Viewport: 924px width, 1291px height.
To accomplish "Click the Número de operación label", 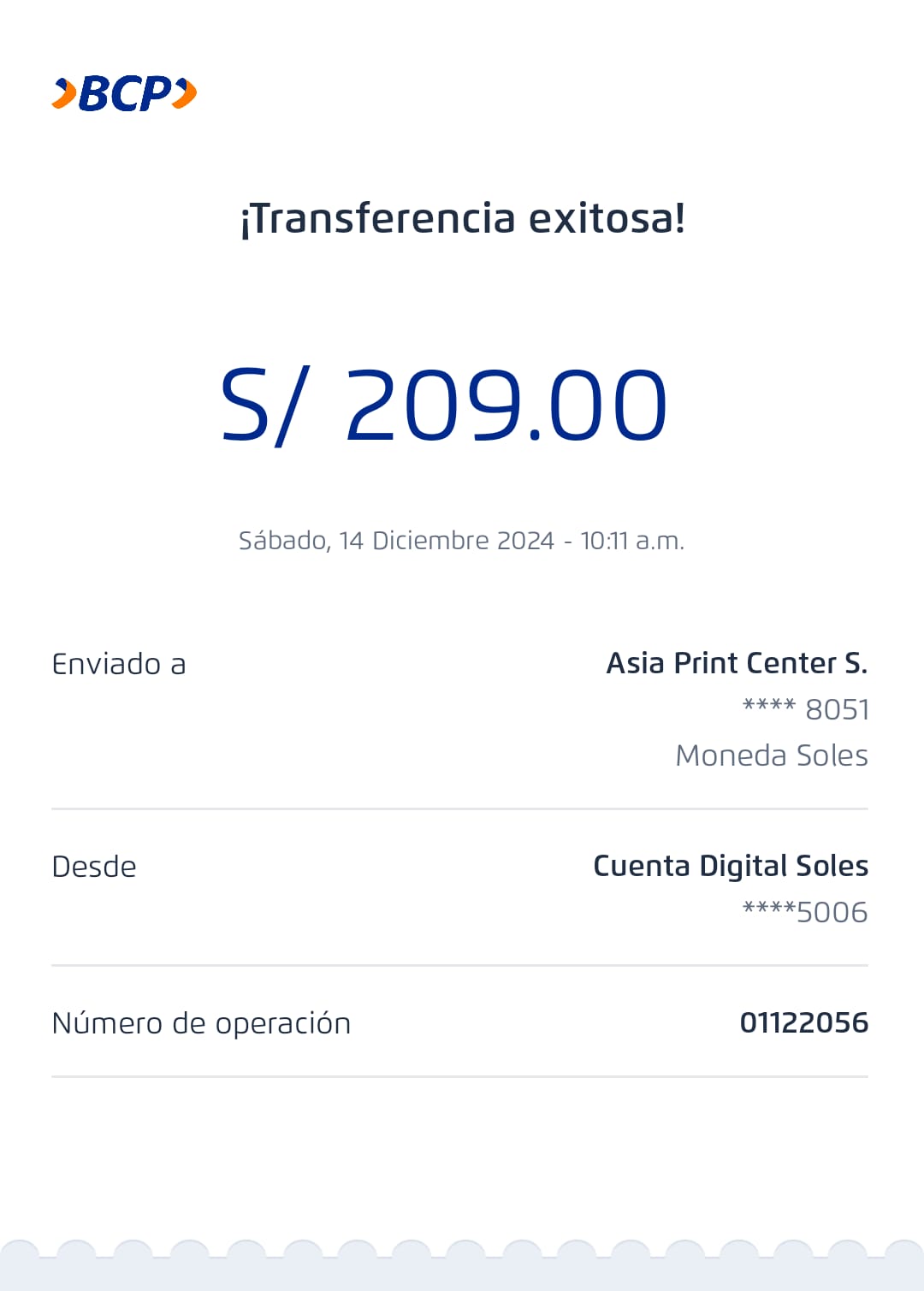I will click(201, 1023).
